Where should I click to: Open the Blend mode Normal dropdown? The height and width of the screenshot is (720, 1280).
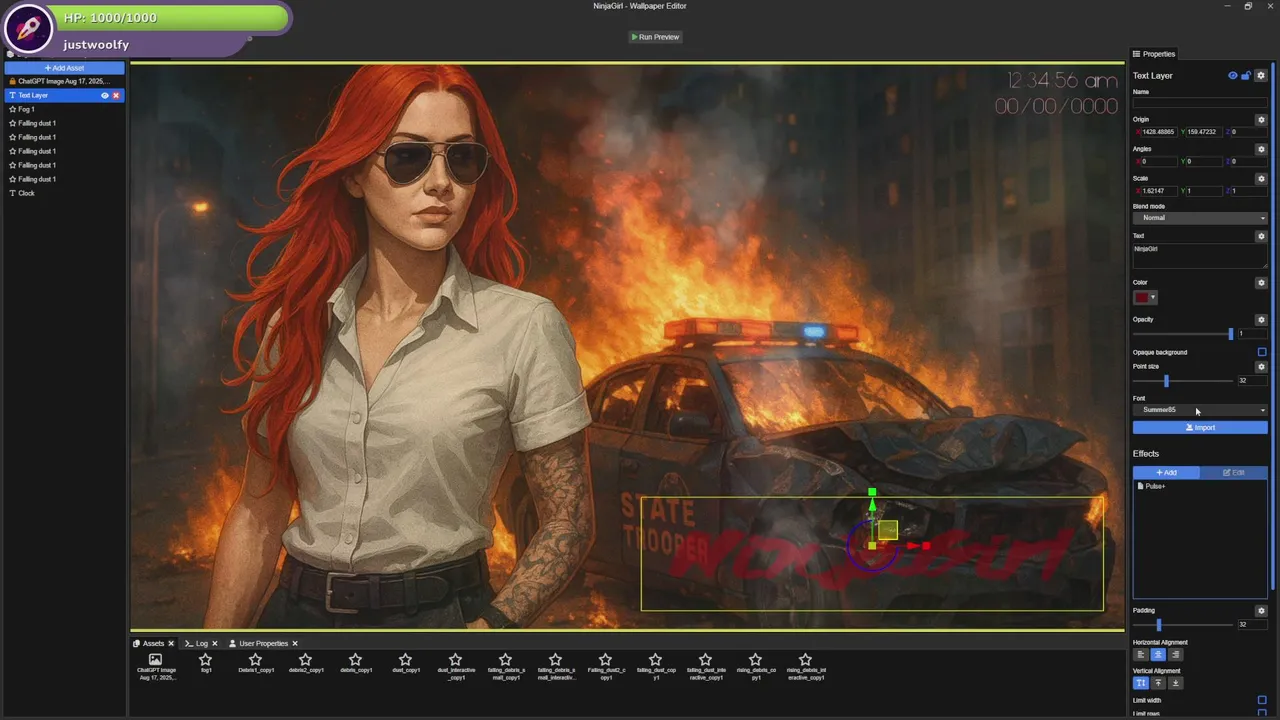click(x=1200, y=218)
